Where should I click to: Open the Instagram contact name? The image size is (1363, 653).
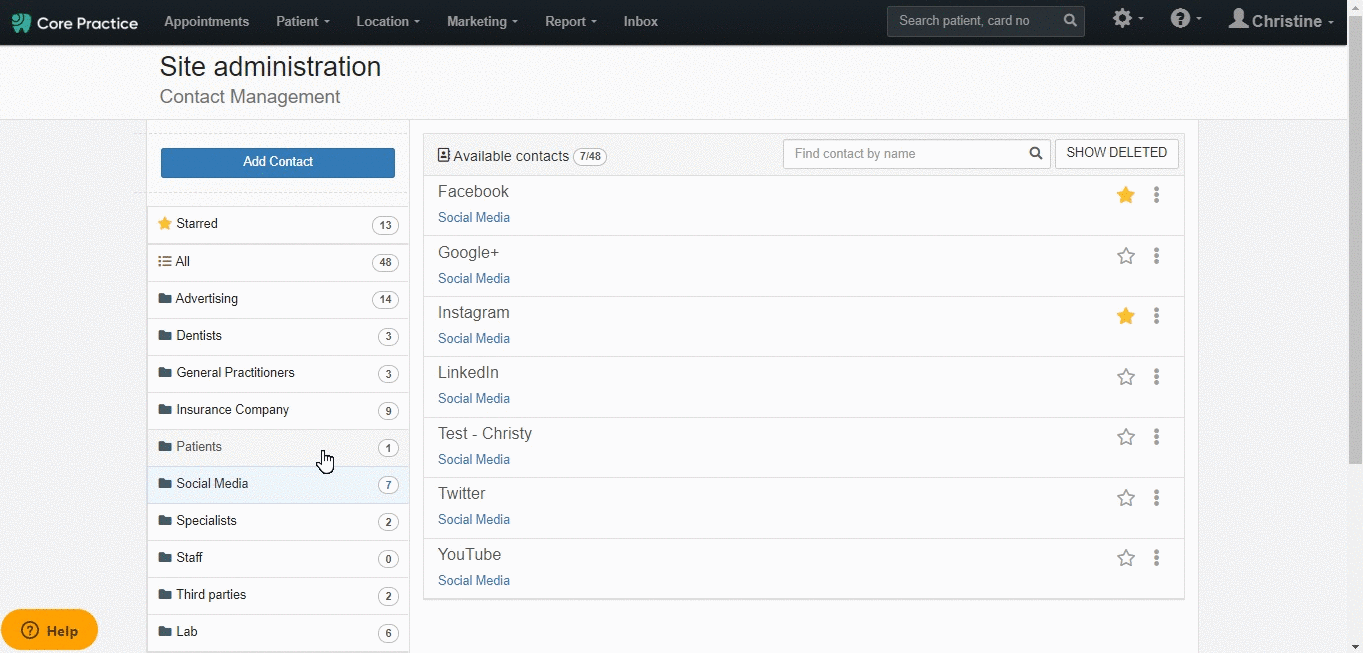coord(474,313)
